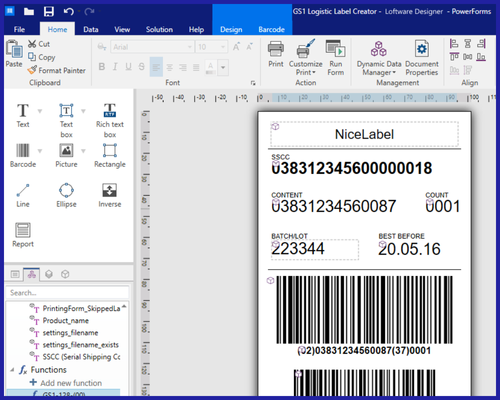Screen dimensions: 500x400
Task: Set text alignment to right
Action: (x=183, y=67)
